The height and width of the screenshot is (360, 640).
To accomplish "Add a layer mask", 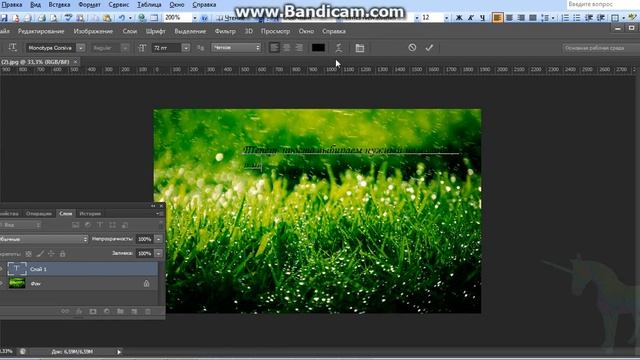I will (93, 311).
